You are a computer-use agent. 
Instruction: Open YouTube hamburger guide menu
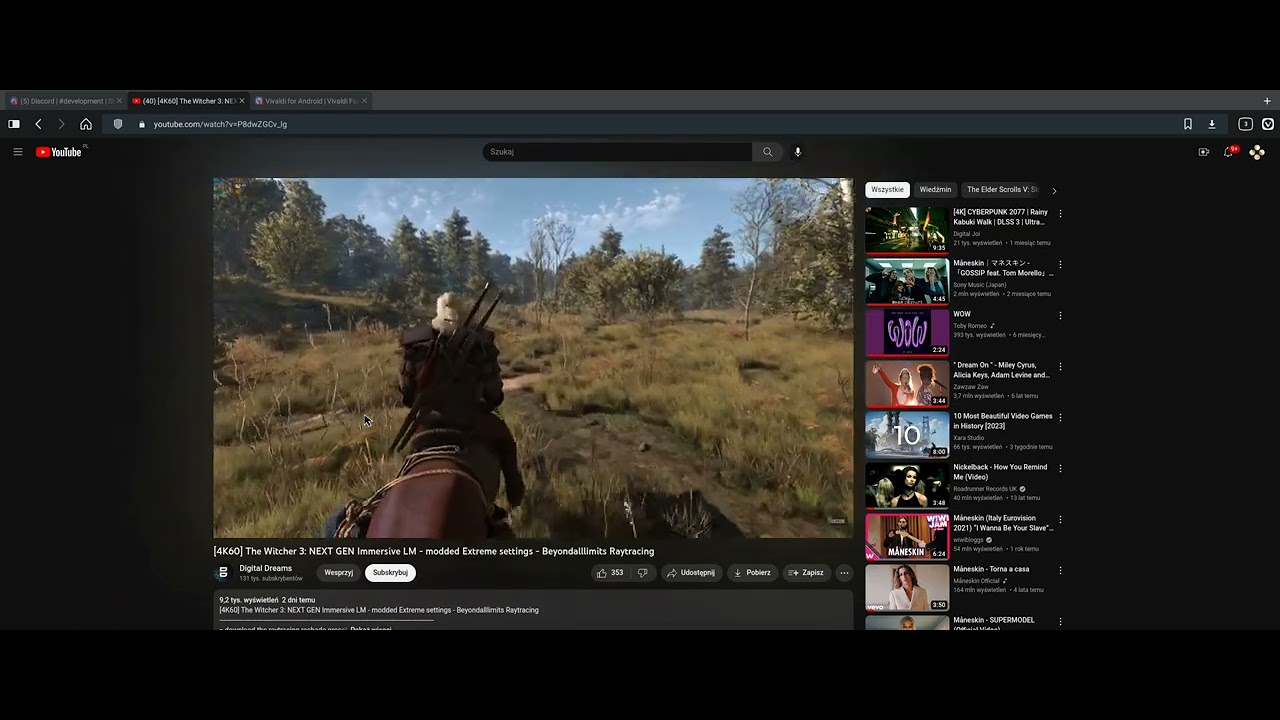coord(18,152)
